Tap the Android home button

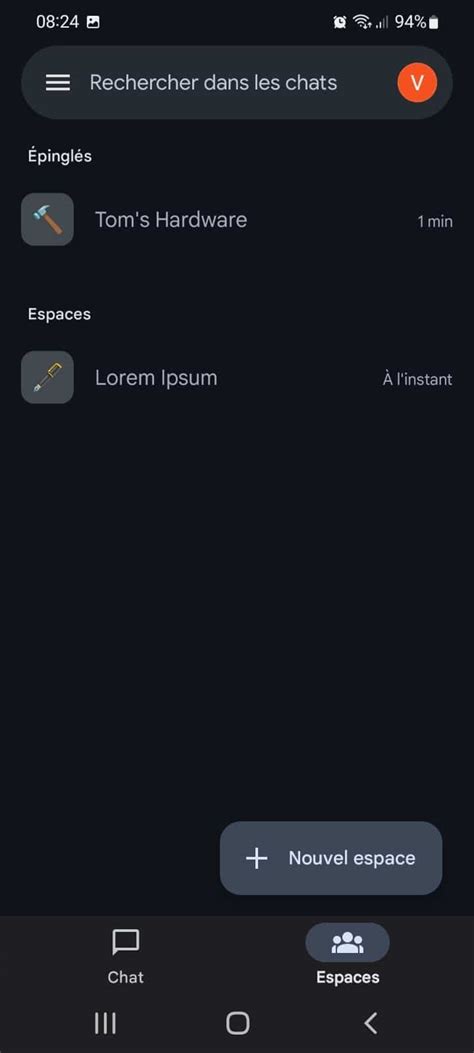pyautogui.click(x=238, y=1023)
